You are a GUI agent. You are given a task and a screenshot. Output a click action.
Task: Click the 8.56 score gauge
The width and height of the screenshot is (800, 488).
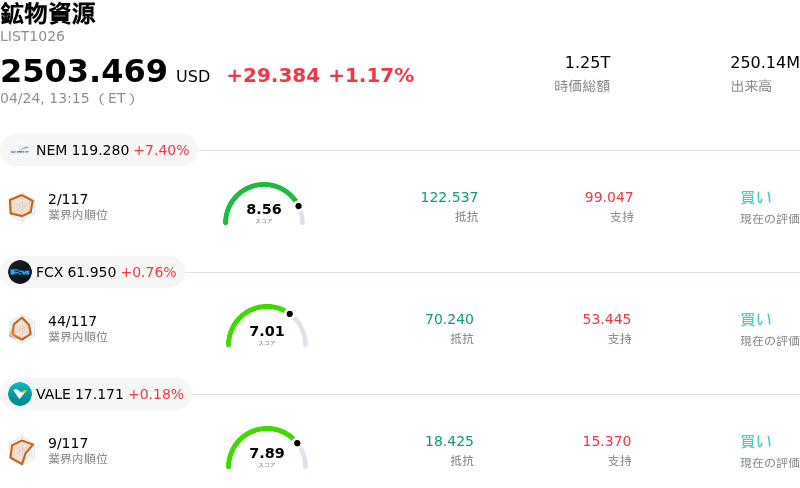click(264, 206)
